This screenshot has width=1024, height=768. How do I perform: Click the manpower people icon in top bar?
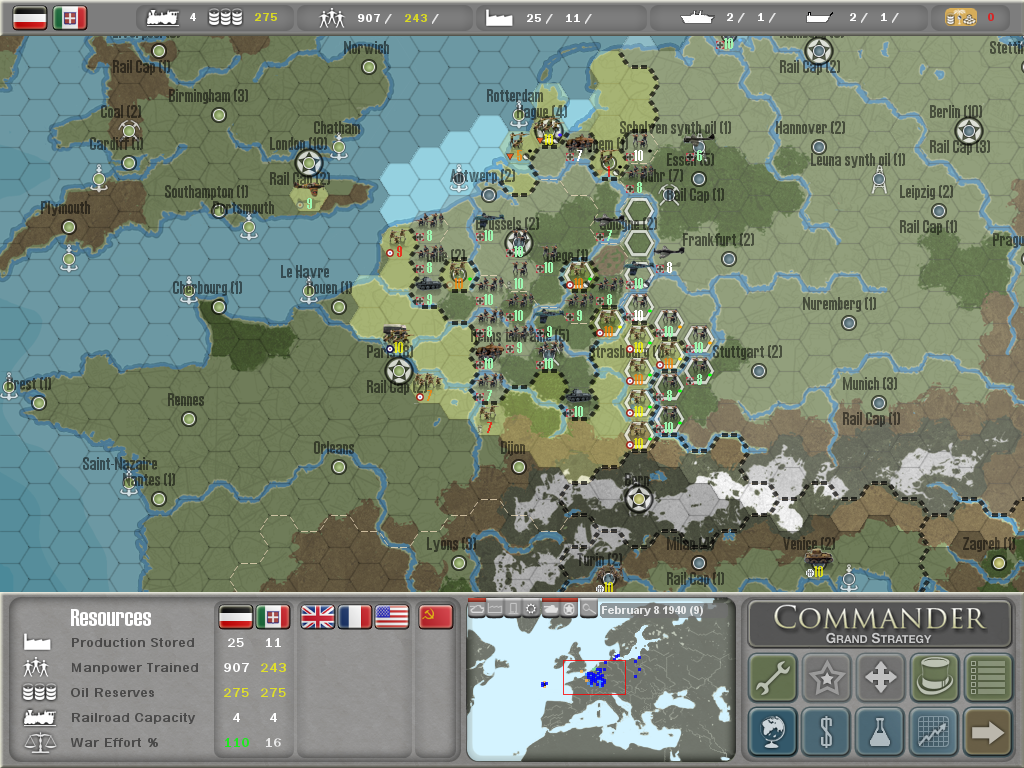pyautogui.click(x=332, y=18)
